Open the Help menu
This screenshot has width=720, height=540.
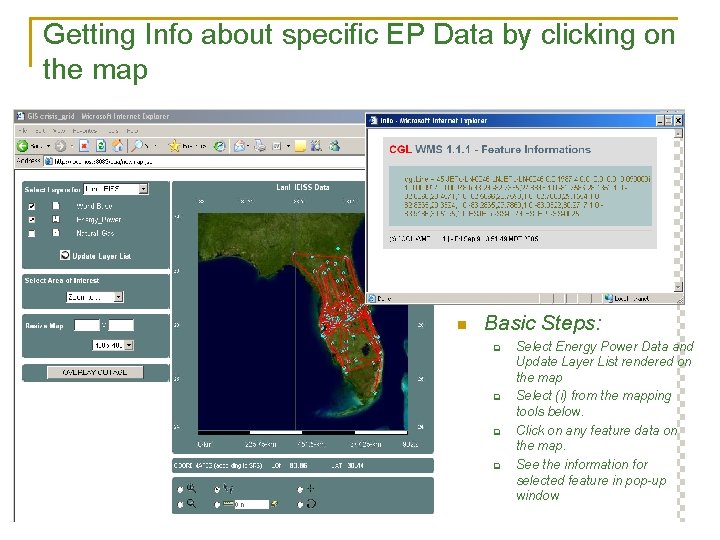click(132, 131)
